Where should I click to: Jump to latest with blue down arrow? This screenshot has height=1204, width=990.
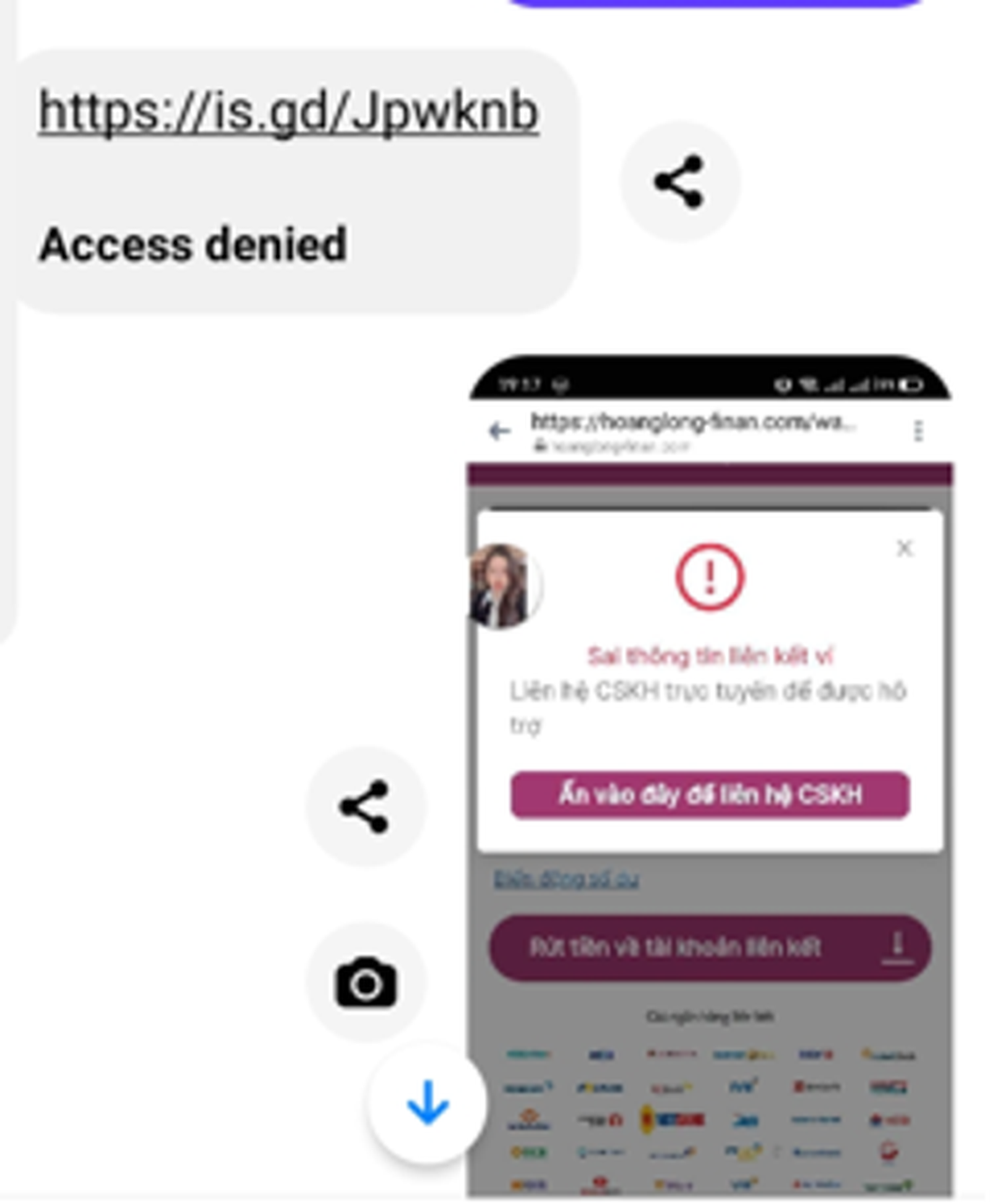tap(428, 1102)
